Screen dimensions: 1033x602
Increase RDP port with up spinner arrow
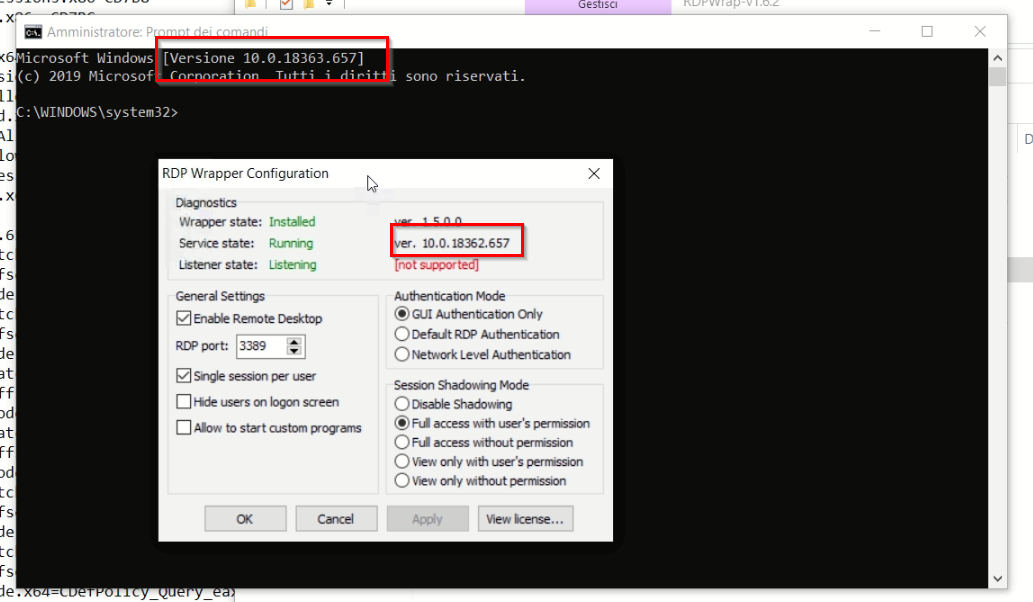[294, 341]
